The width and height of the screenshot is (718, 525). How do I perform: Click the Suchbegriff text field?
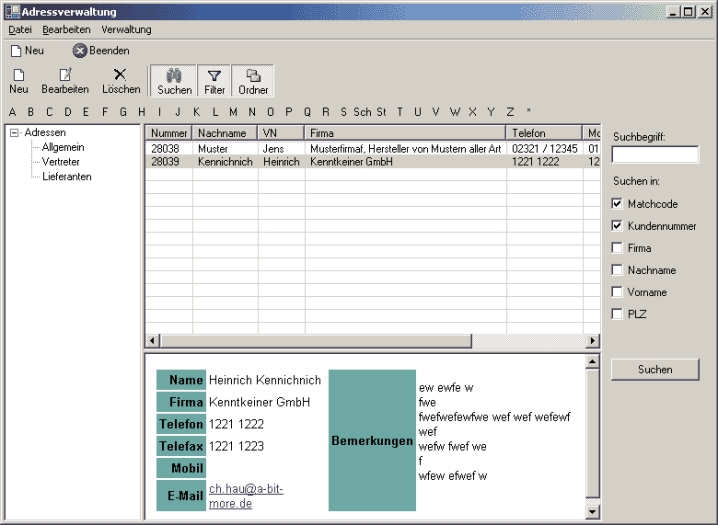pos(655,155)
